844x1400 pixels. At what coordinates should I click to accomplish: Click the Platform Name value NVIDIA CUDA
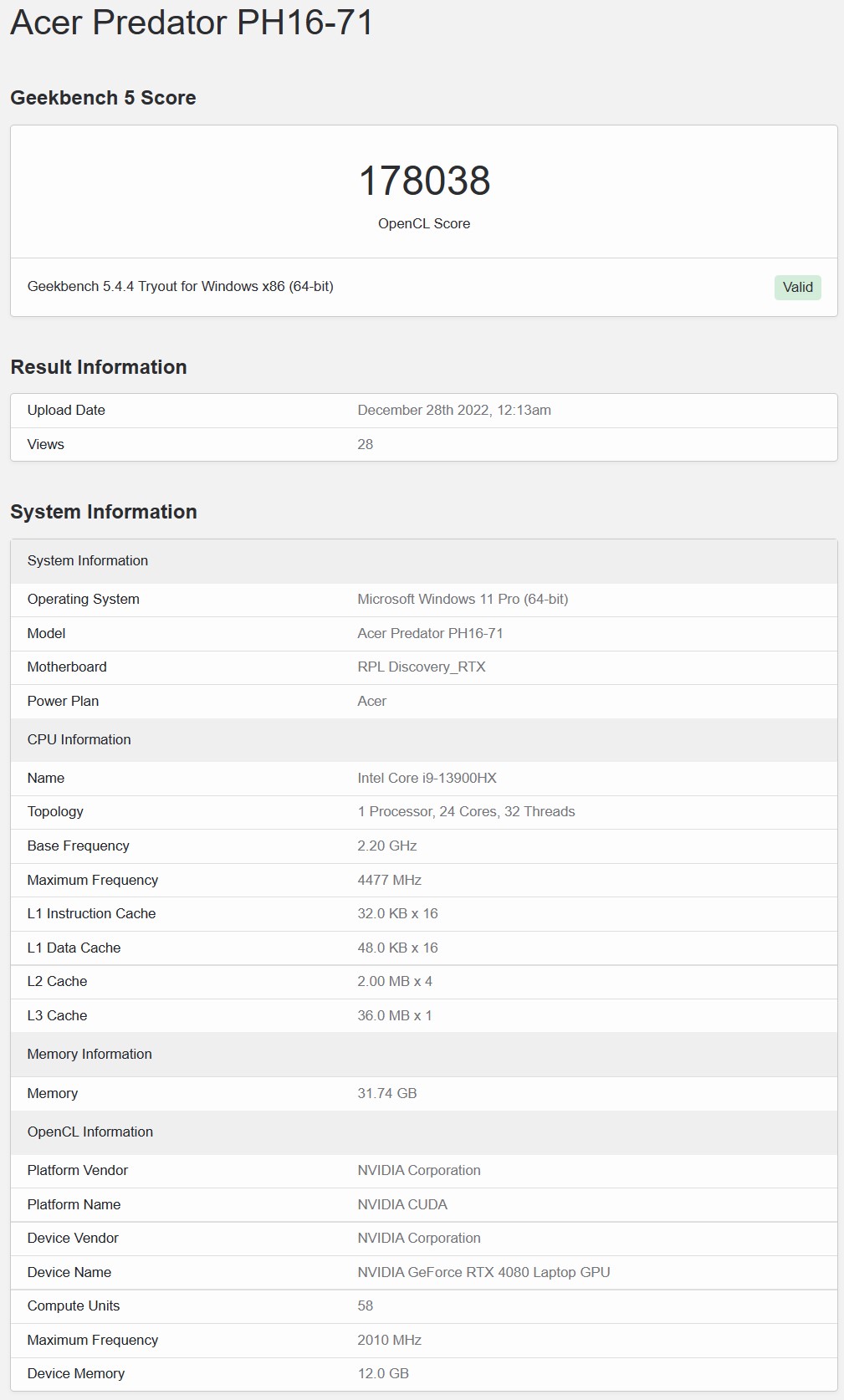tap(402, 1204)
